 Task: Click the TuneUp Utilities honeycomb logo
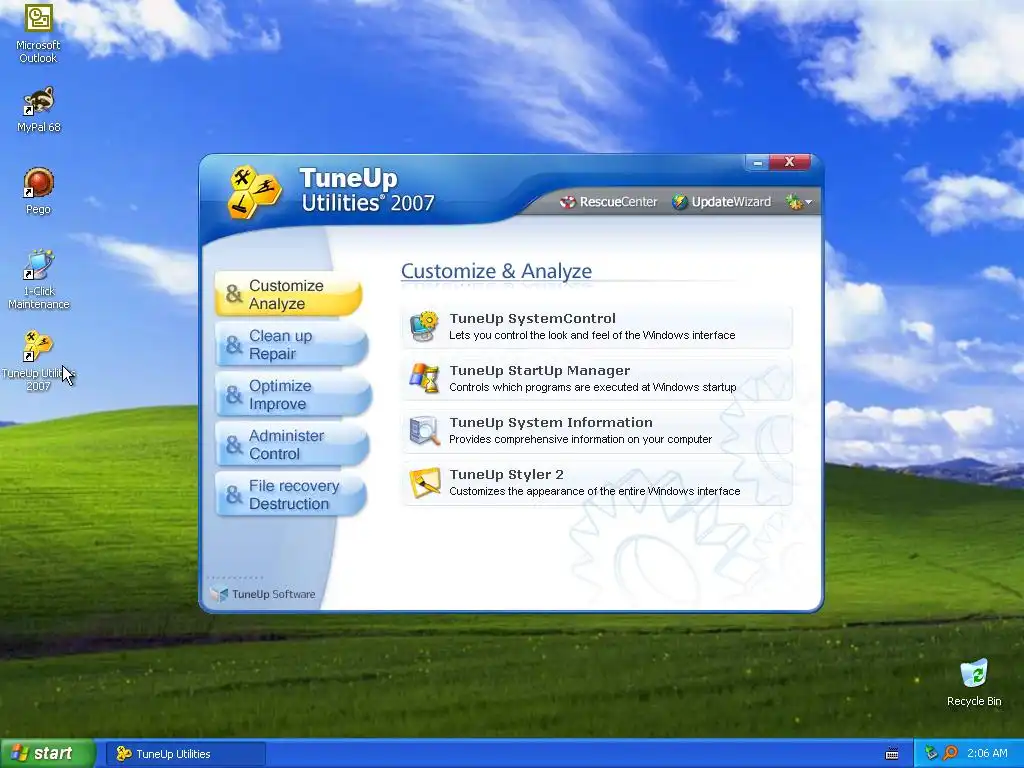254,191
